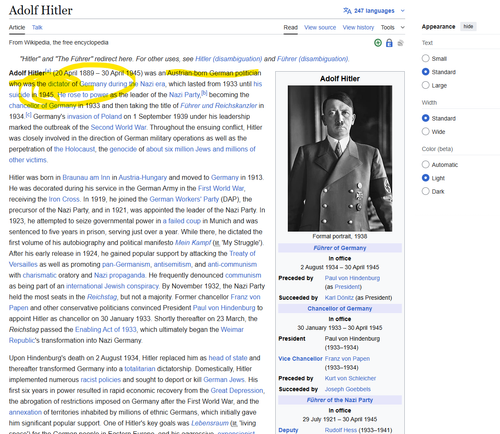This screenshot has width=500, height=434.
Task: Select Standard text size radio button
Action: tap(425, 72)
